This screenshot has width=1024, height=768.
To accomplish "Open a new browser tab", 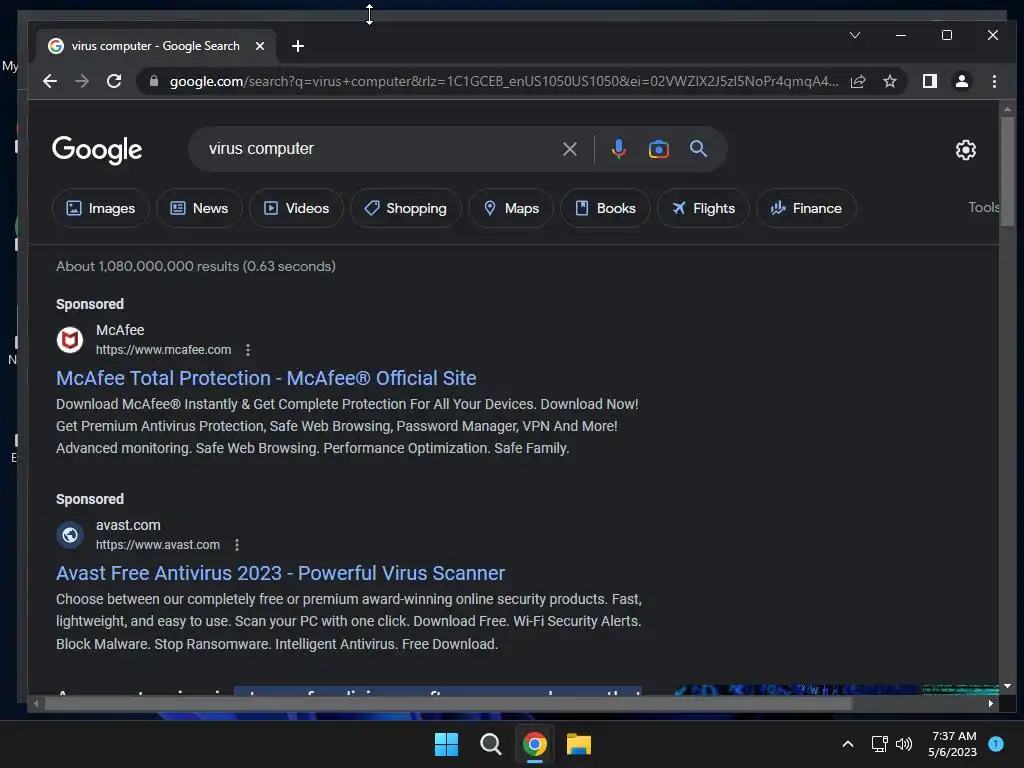I will coord(298,46).
